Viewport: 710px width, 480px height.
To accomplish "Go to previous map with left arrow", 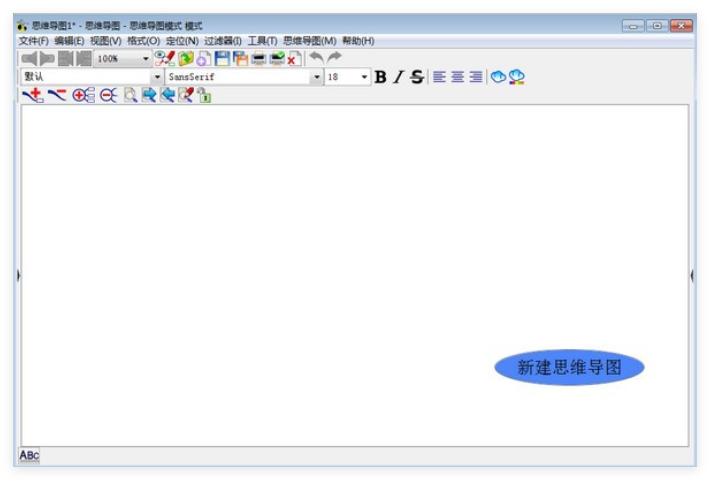I will [29, 58].
